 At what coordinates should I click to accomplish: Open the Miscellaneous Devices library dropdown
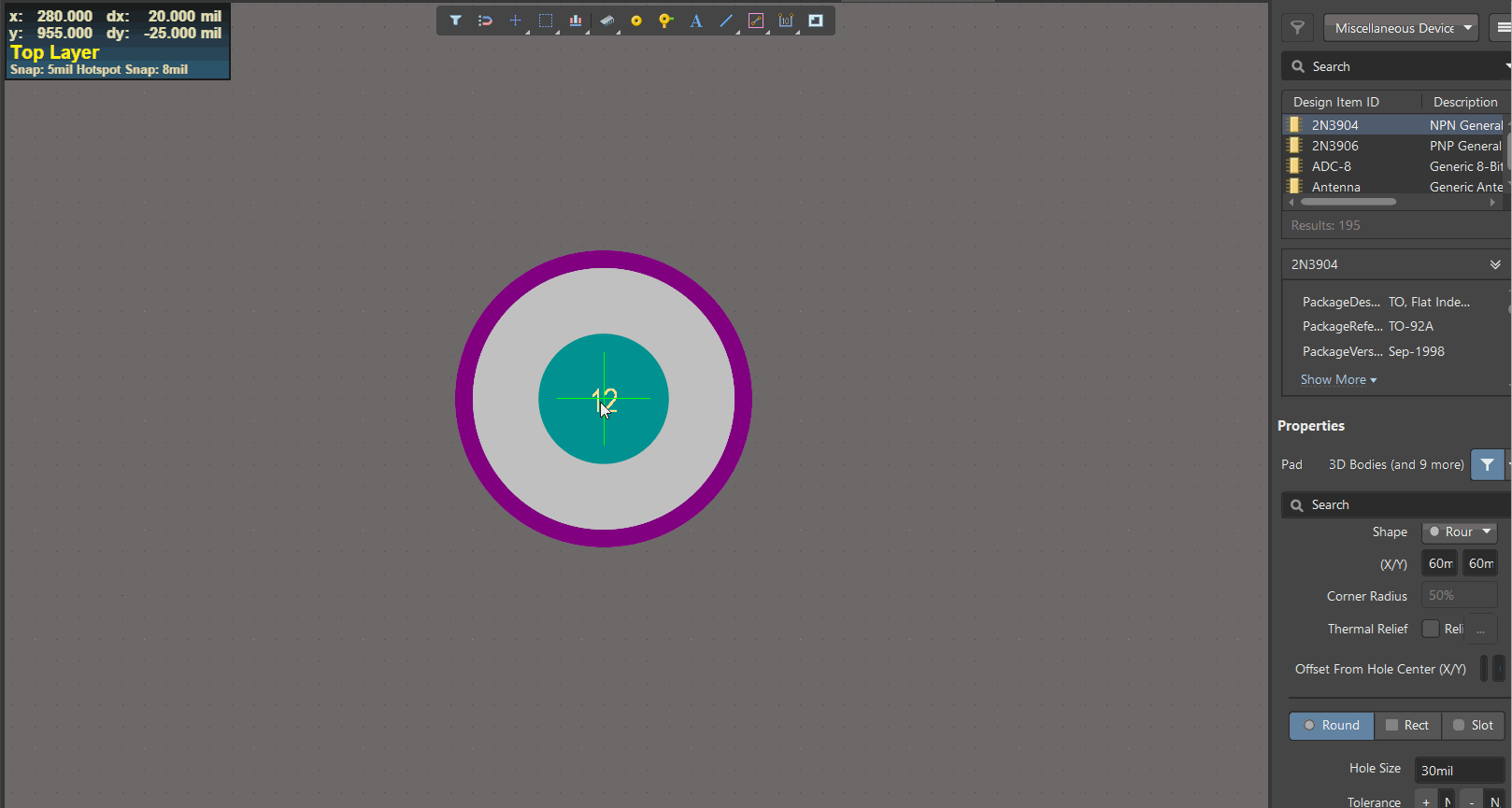[1401, 28]
